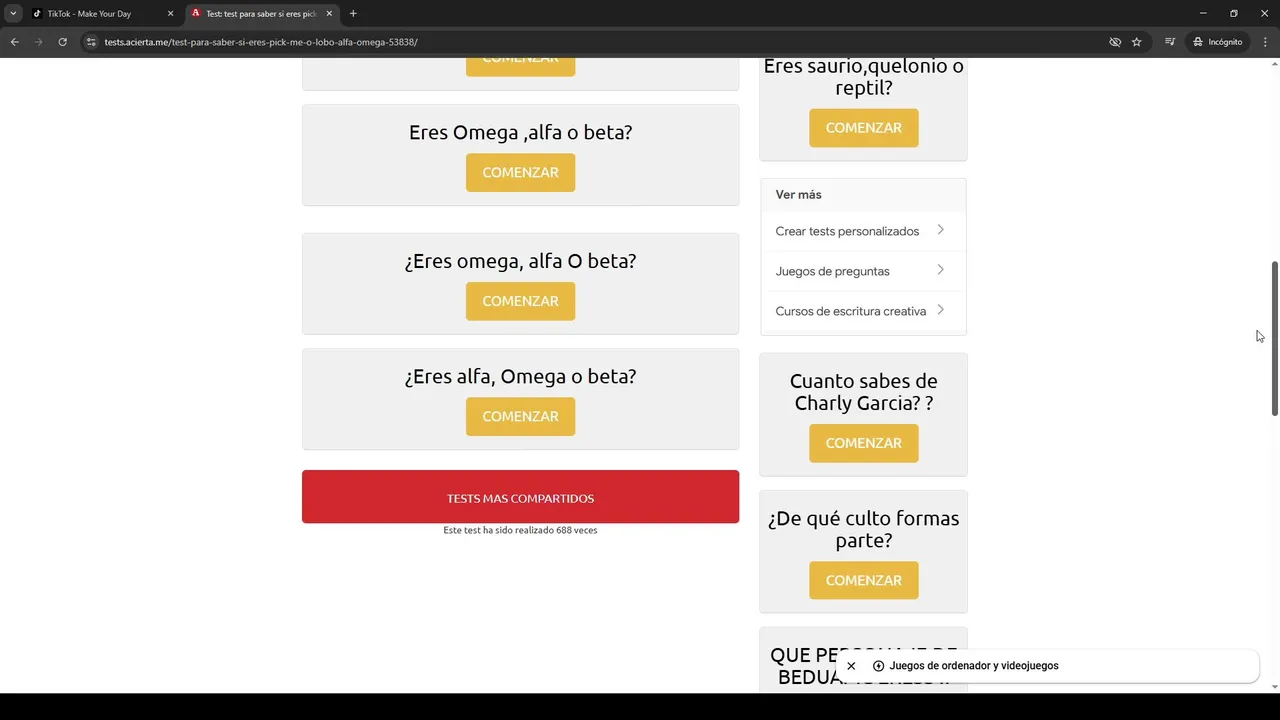
Task: Go back to the previous page
Action: [14, 42]
